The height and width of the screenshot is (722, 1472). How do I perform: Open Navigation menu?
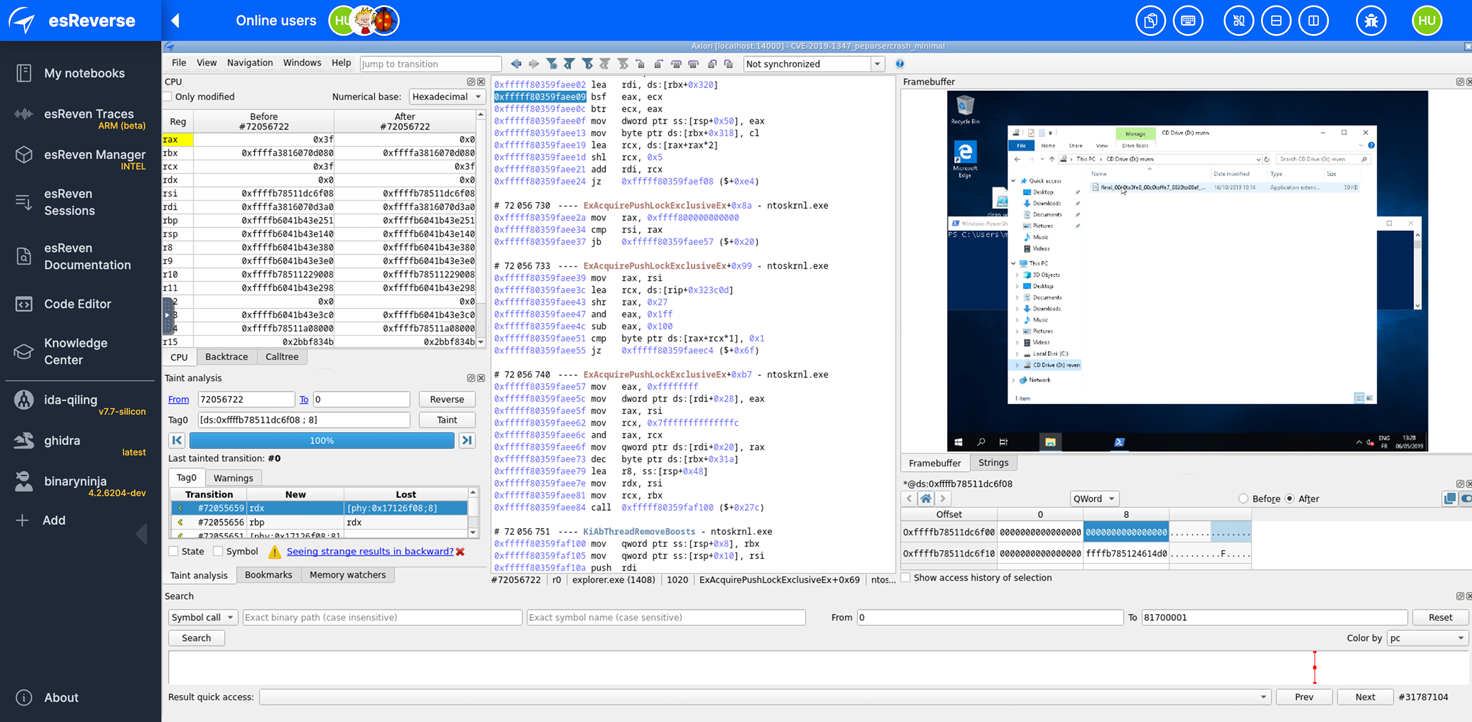(250, 63)
